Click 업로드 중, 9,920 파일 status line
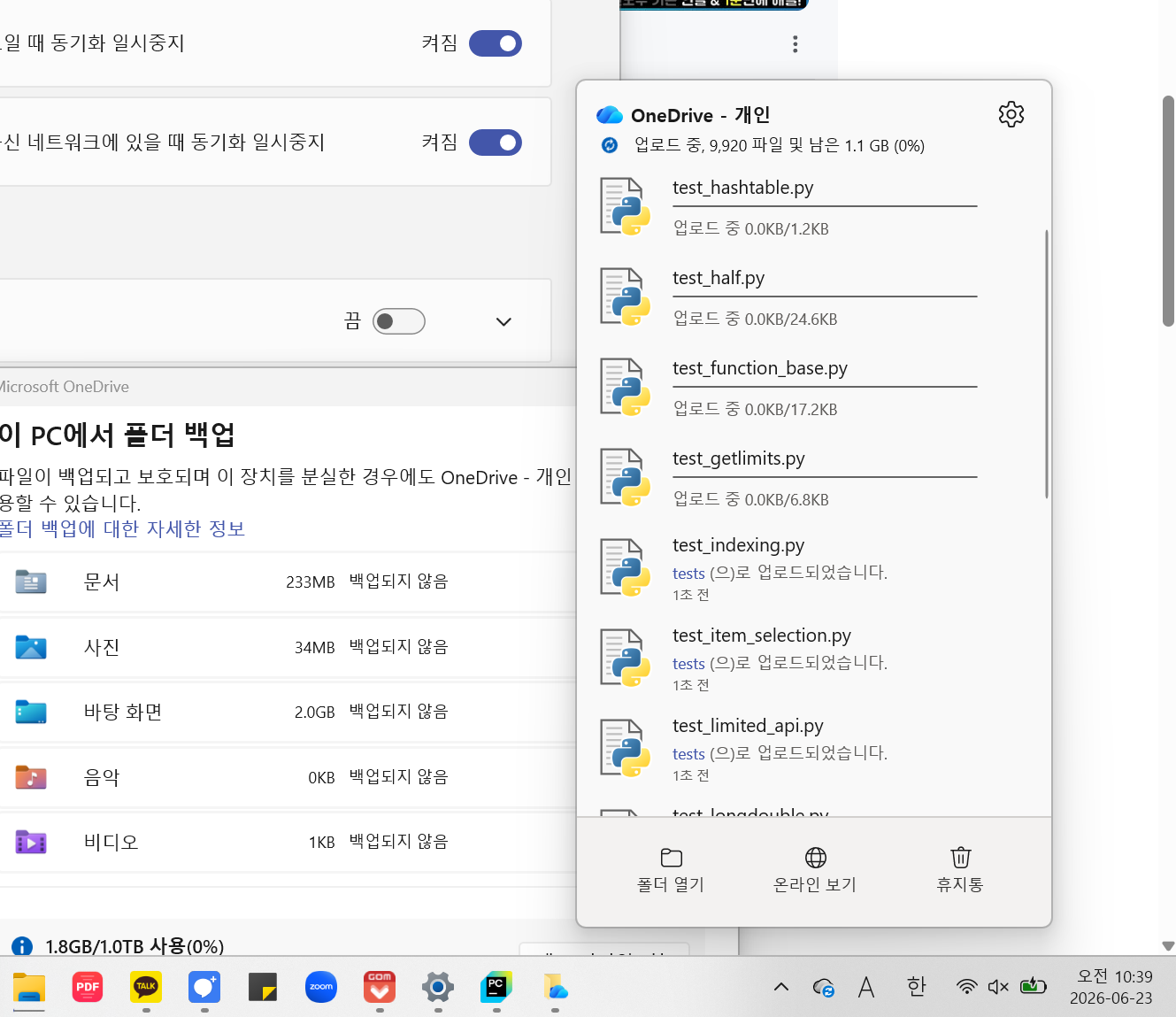1176x1017 pixels. point(780,145)
